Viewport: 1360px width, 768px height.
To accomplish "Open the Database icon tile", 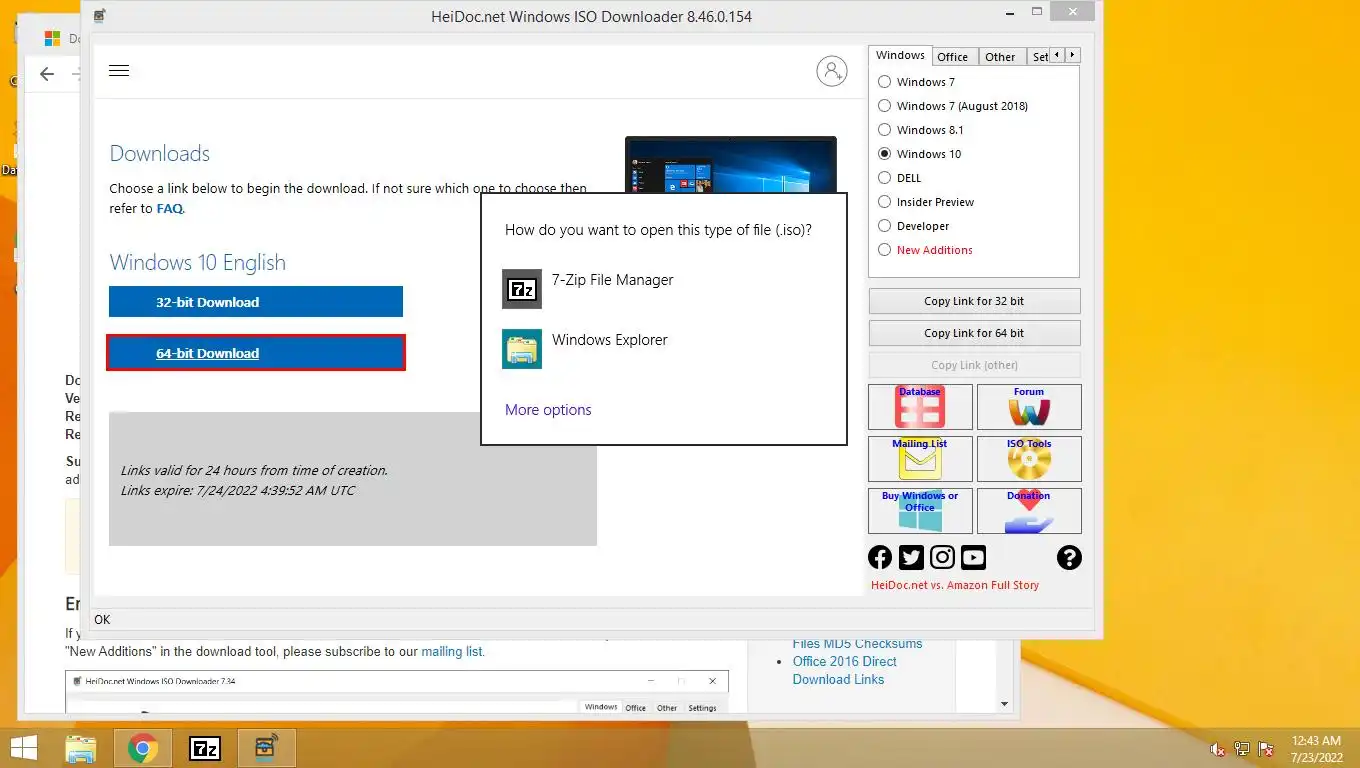I will pos(920,407).
